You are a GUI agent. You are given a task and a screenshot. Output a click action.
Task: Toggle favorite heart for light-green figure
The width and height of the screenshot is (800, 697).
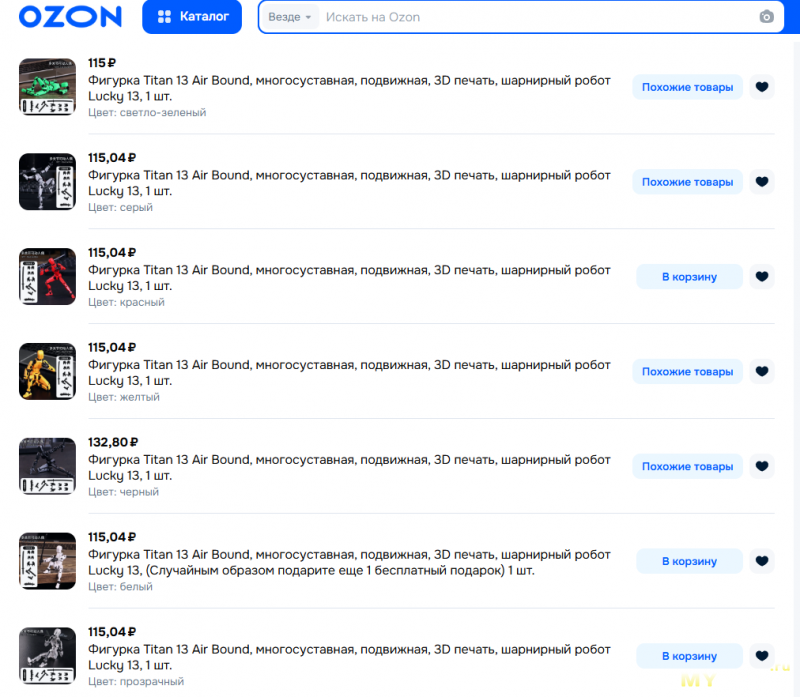pos(762,87)
